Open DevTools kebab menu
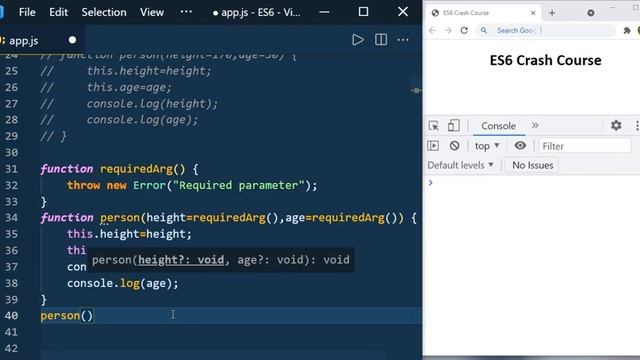Viewport: 640px width, 360px height. tap(637, 126)
